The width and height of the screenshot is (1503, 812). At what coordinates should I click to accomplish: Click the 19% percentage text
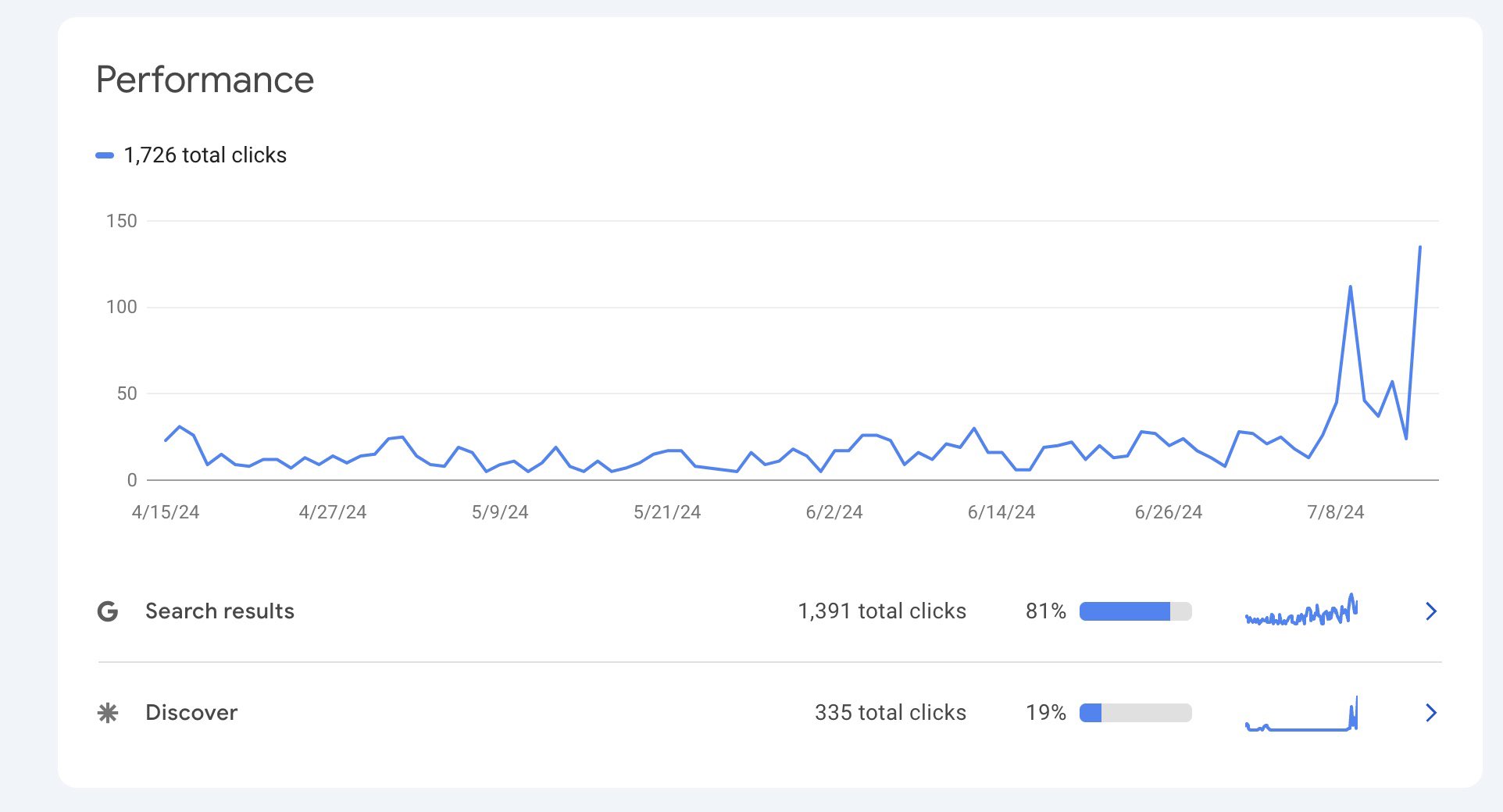click(1046, 713)
